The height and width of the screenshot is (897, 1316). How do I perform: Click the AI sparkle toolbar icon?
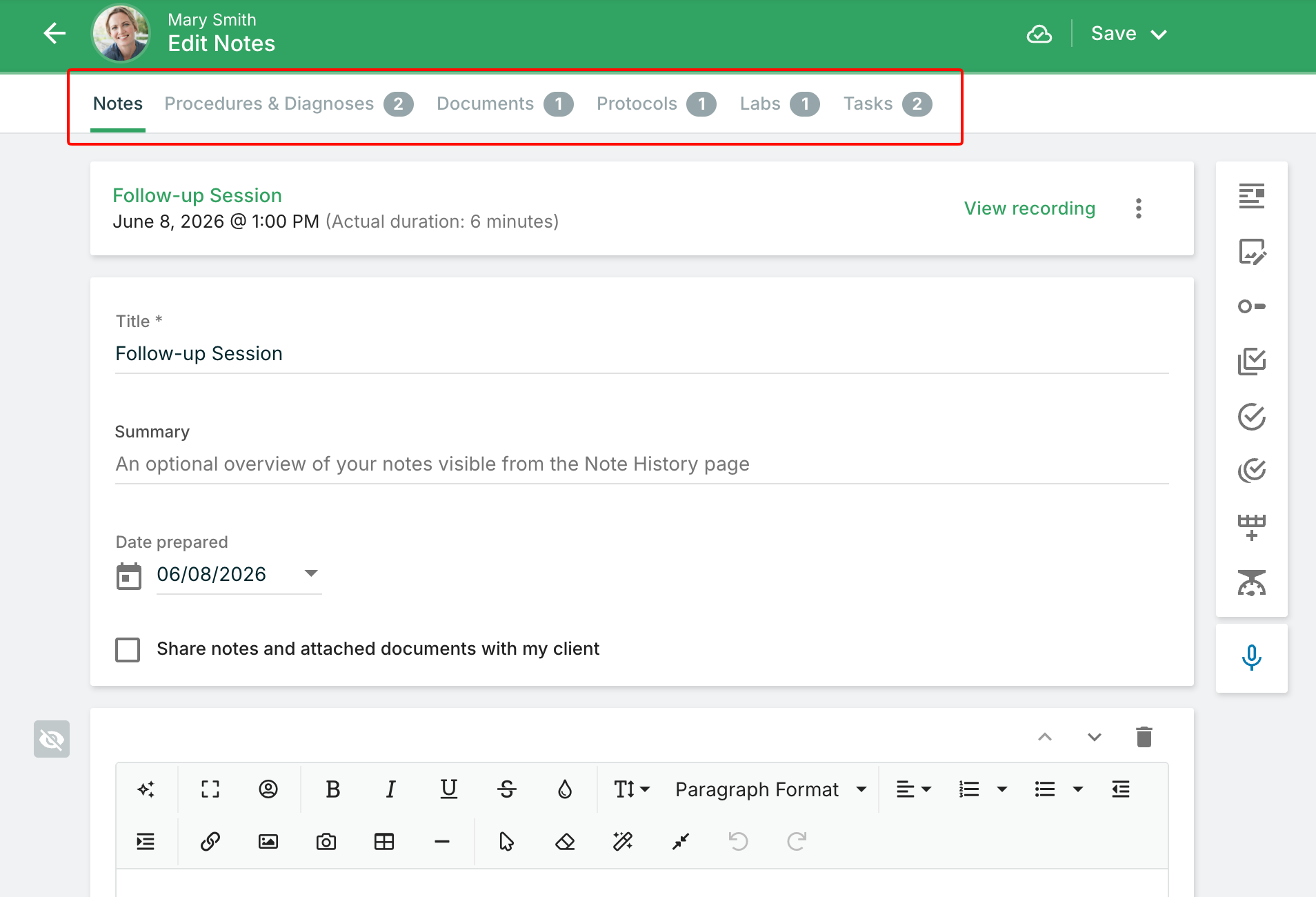point(146,789)
